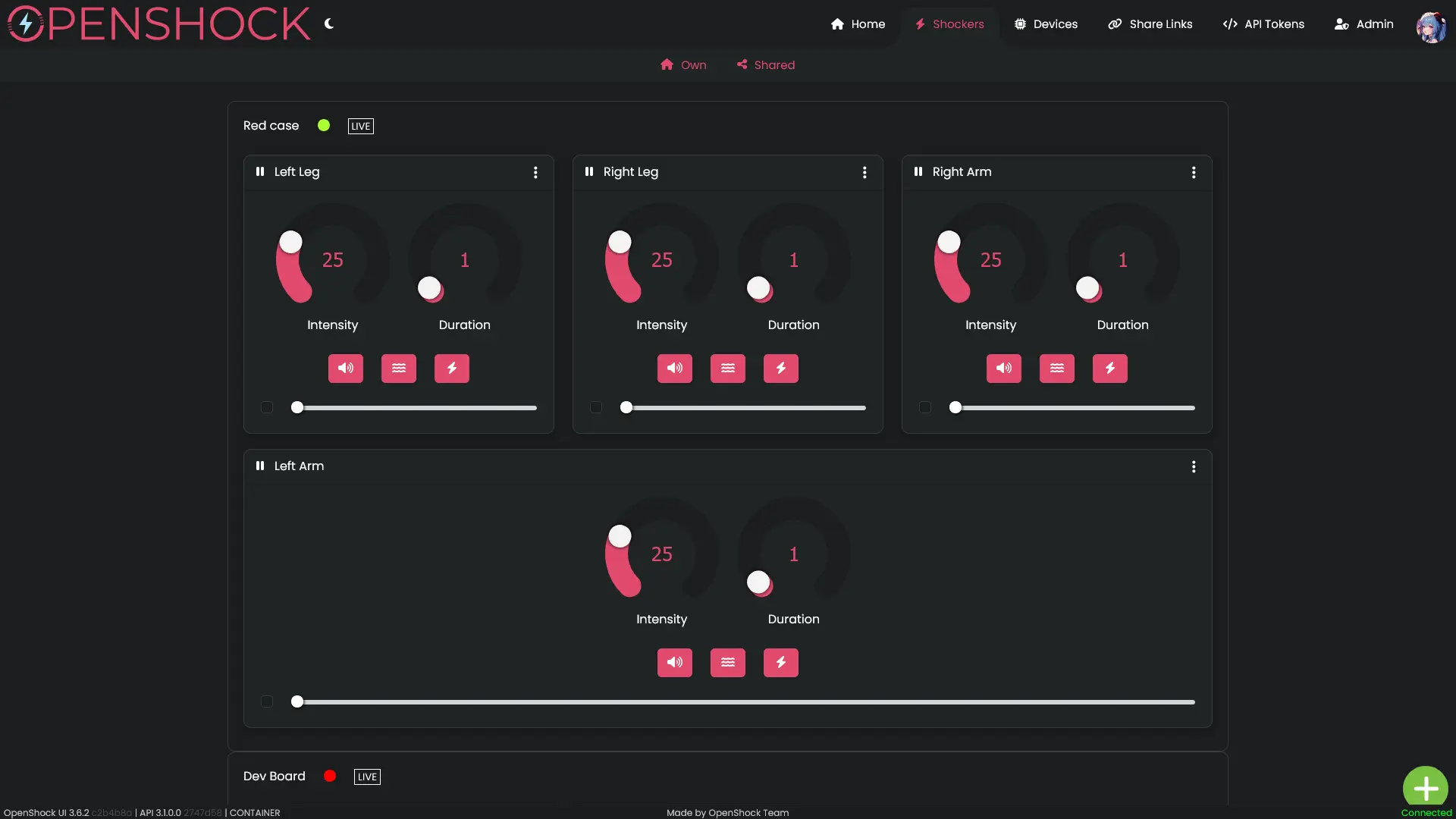The image size is (1456, 819).
Task: Click shock bolt icon on Right Arm
Action: point(1109,369)
